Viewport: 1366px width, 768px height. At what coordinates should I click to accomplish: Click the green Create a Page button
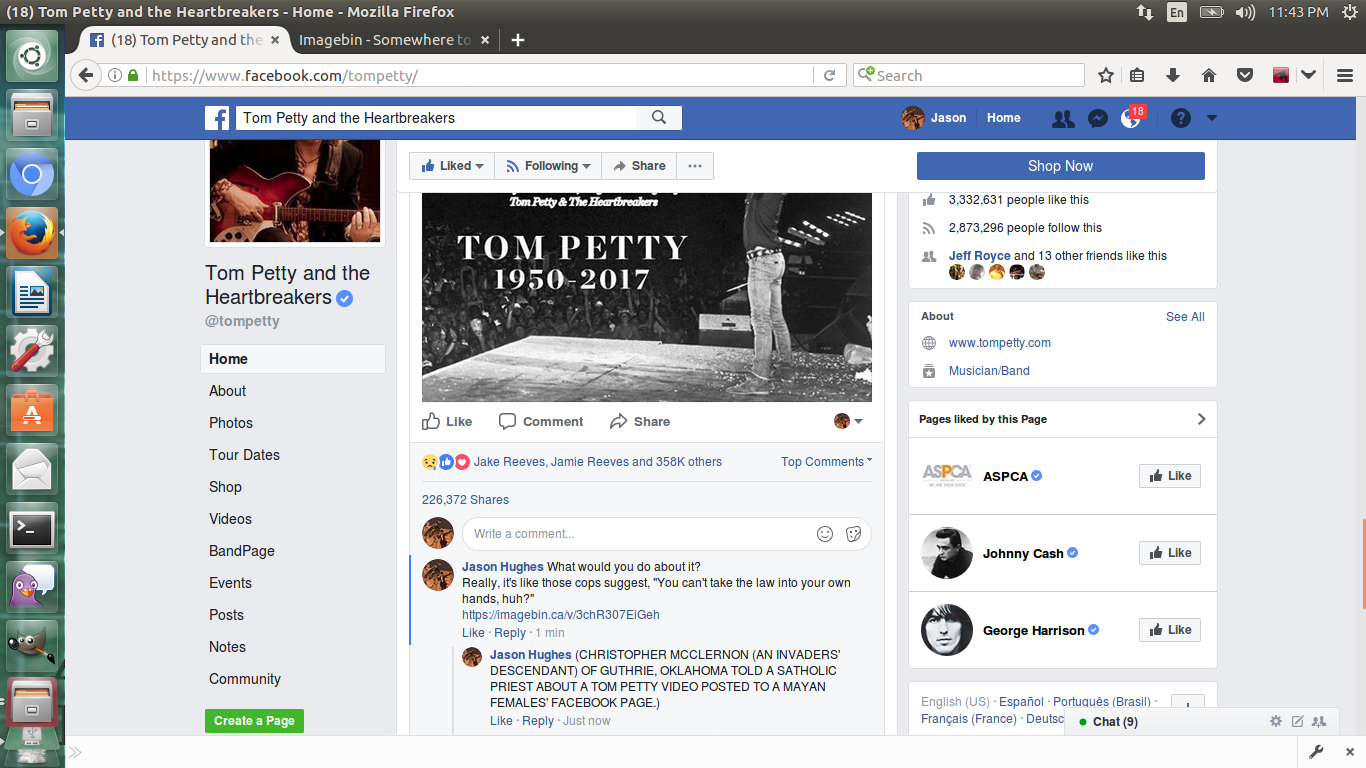254,721
